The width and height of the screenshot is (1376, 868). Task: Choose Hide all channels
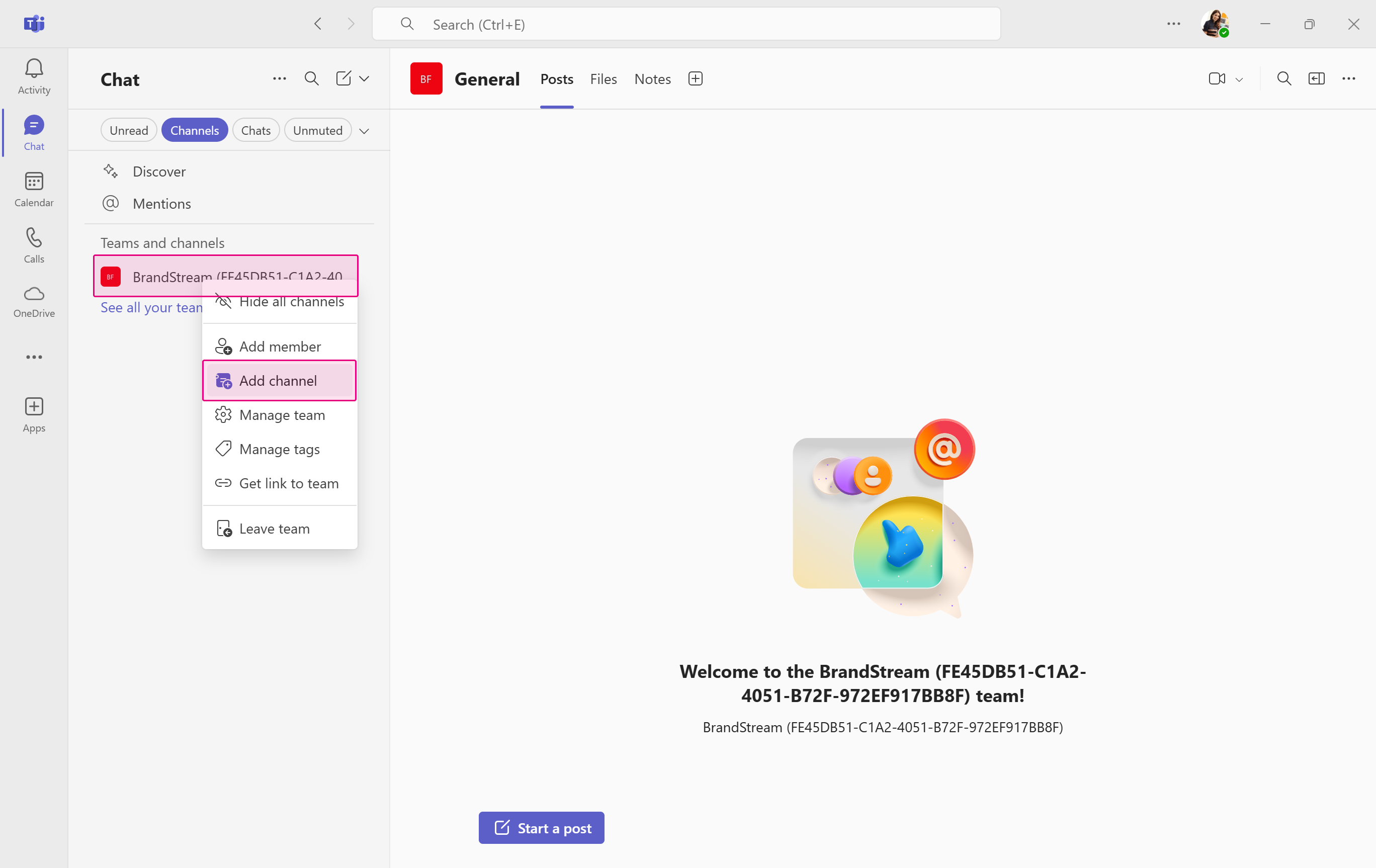(280, 302)
